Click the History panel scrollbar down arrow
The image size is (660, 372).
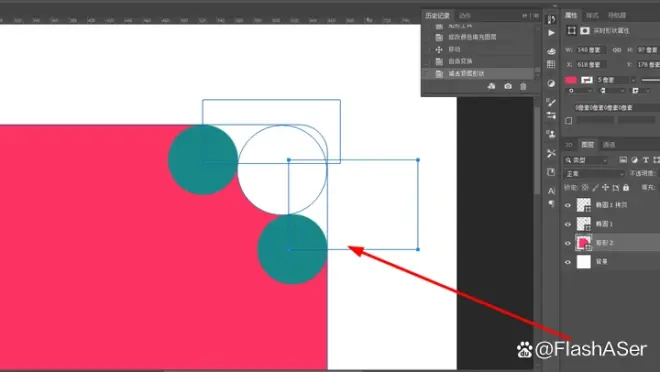tap(537, 74)
